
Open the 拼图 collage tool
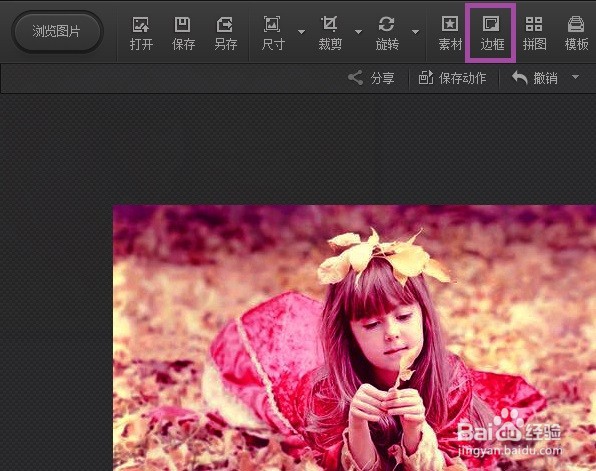click(x=534, y=33)
